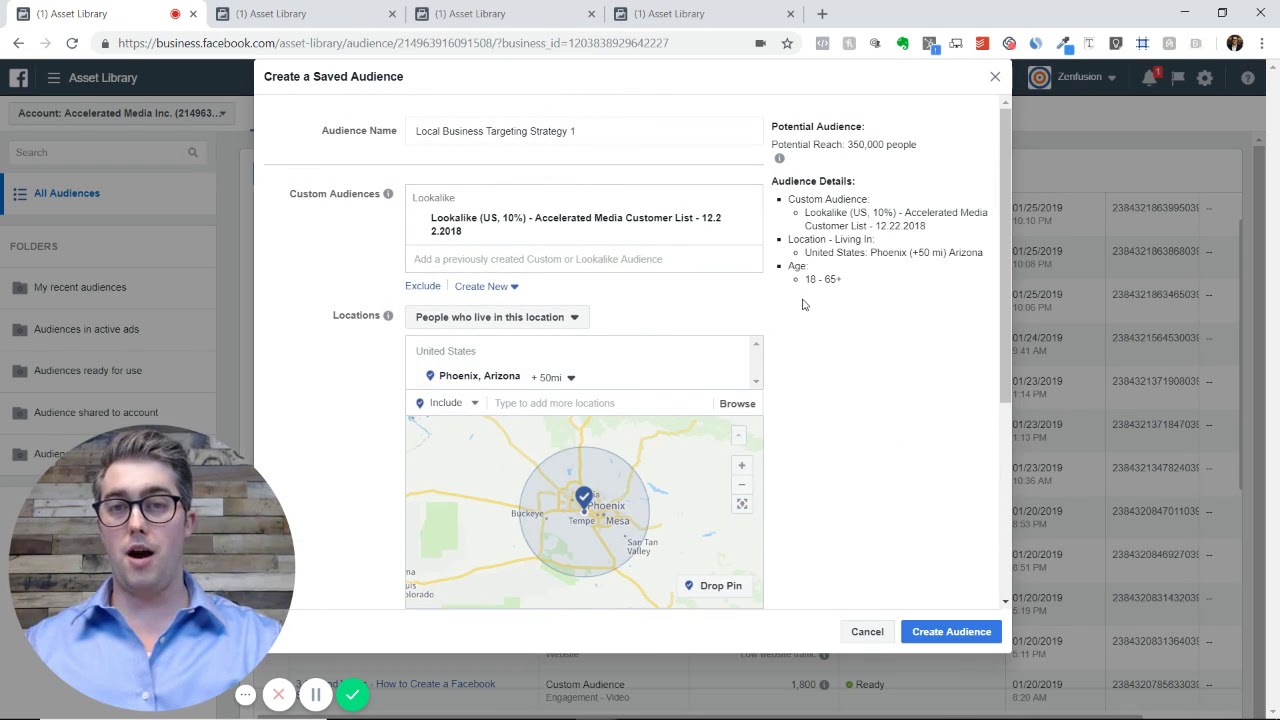
Task: Click the dialog vertical scrollbar
Action: (x=1005, y=255)
